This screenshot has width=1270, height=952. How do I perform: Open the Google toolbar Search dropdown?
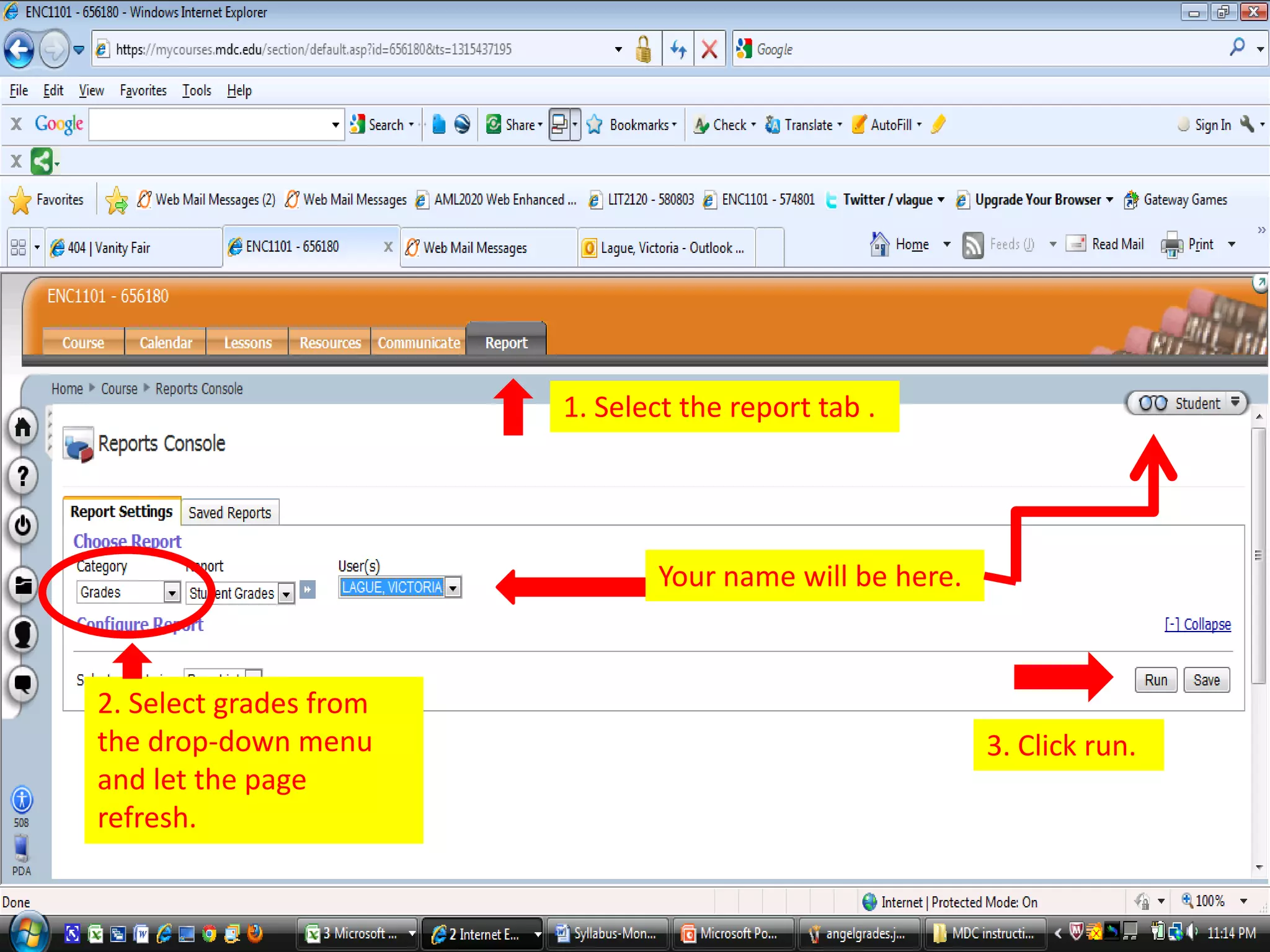[411, 125]
